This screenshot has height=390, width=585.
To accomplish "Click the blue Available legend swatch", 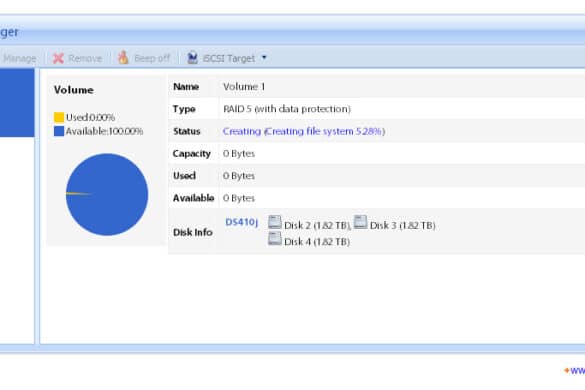I will 59,131.
